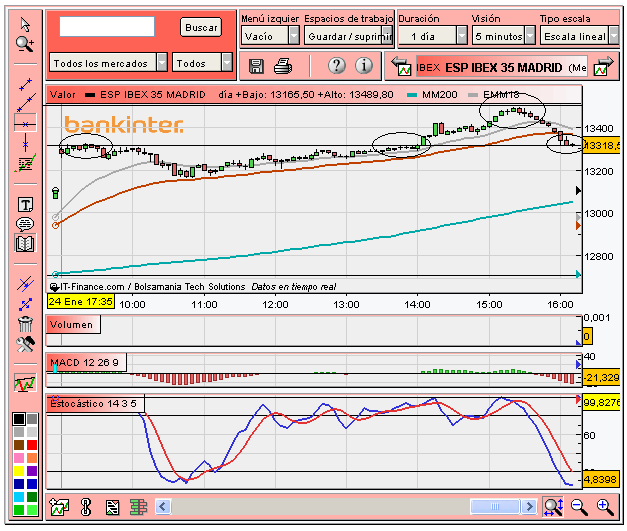The height and width of the screenshot is (531, 627).
Task: Click the Buscar search button
Action: click(x=201, y=27)
